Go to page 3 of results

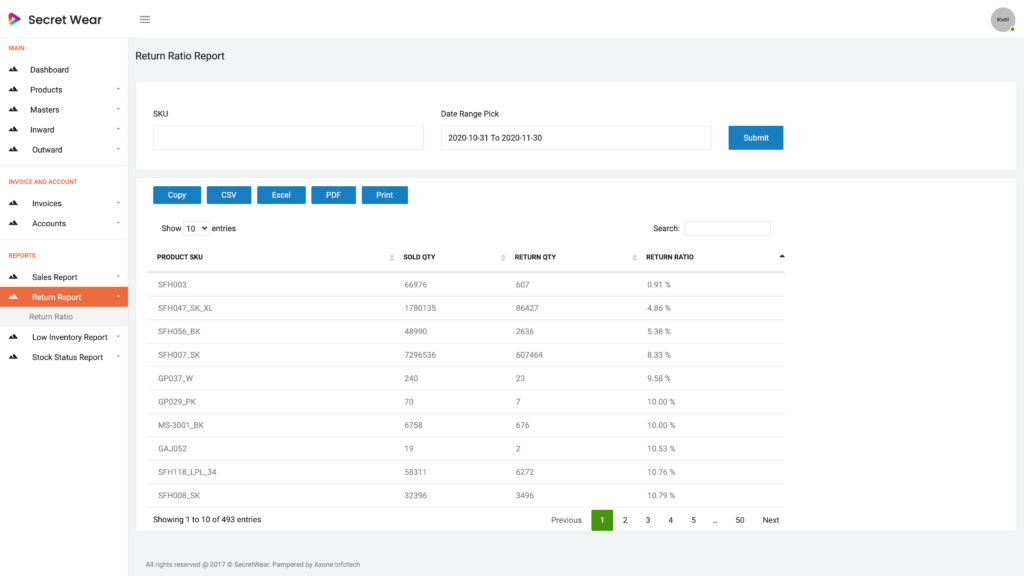click(648, 520)
